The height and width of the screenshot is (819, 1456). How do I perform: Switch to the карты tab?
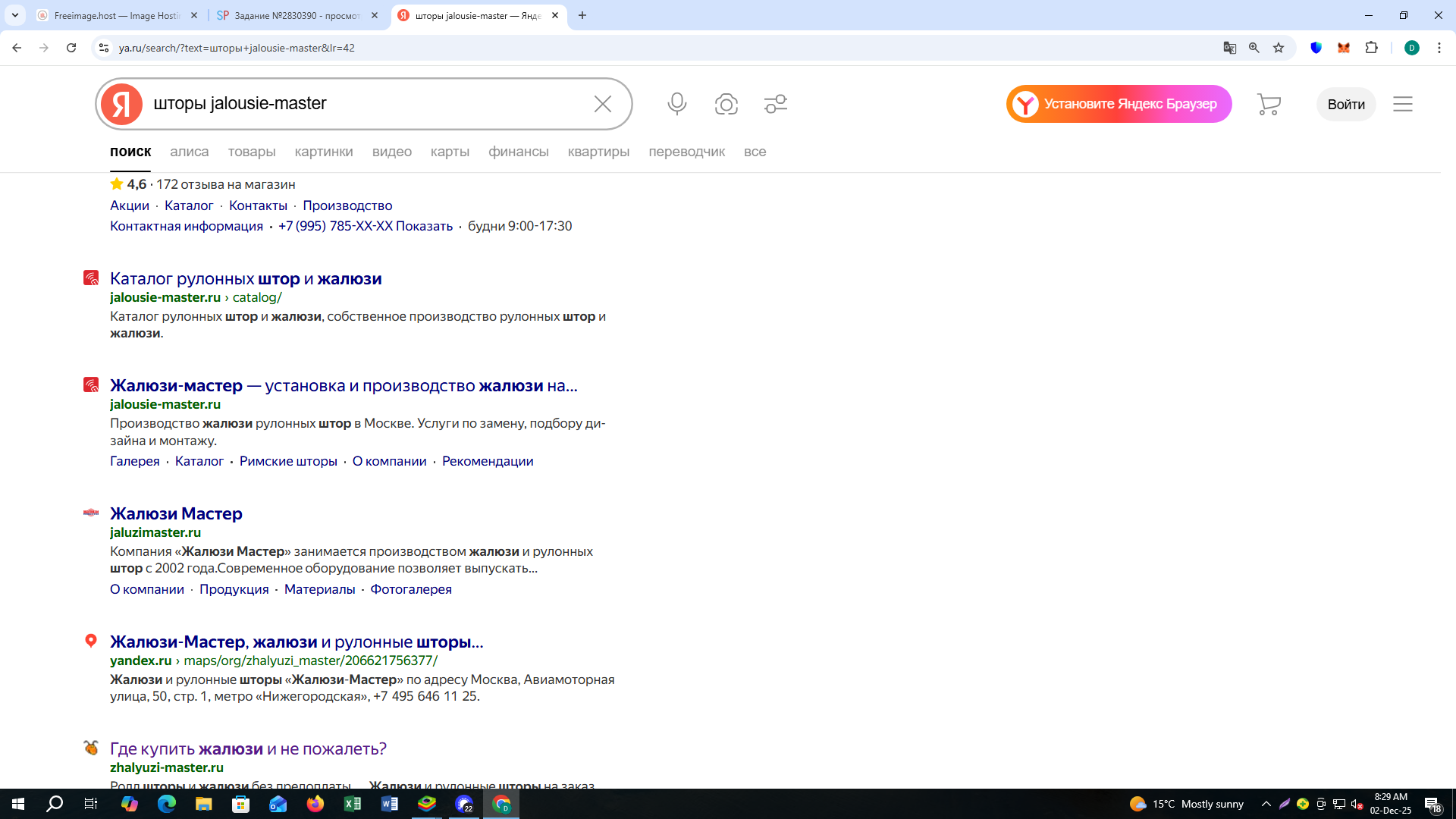point(450,152)
